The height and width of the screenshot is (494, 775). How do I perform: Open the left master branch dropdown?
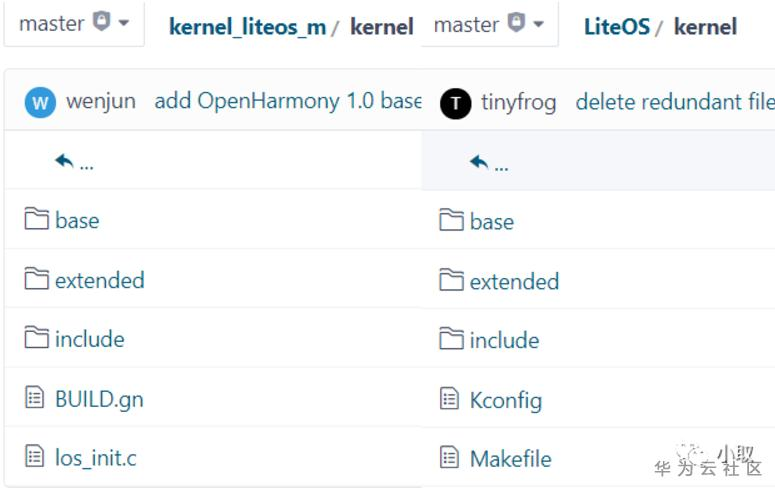[74, 24]
